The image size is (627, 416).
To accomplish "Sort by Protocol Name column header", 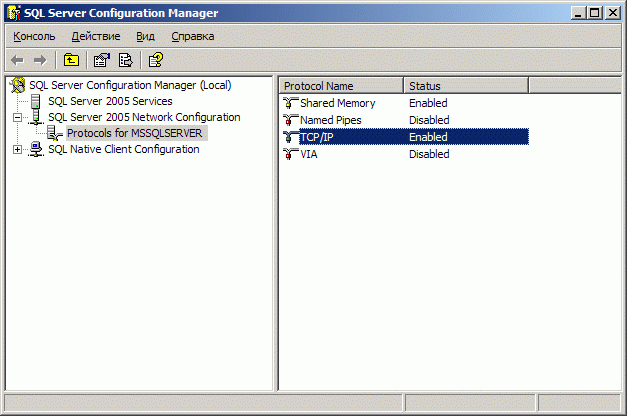I will click(340, 86).
